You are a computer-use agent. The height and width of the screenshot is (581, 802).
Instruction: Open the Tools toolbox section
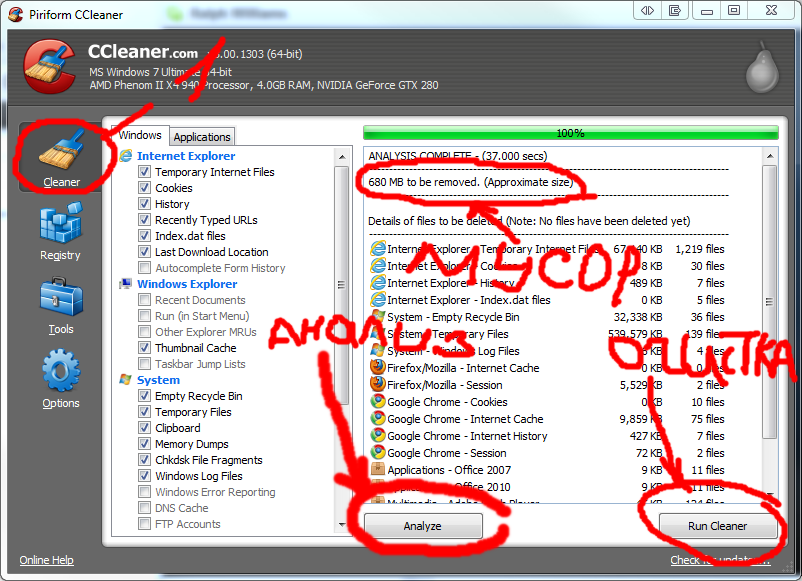[x=60, y=306]
